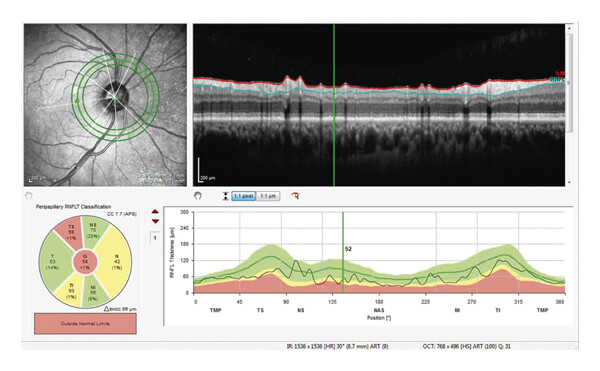Click the green vertical line on OCT B-scan
This screenshot has width=600, height=371.
334,105
